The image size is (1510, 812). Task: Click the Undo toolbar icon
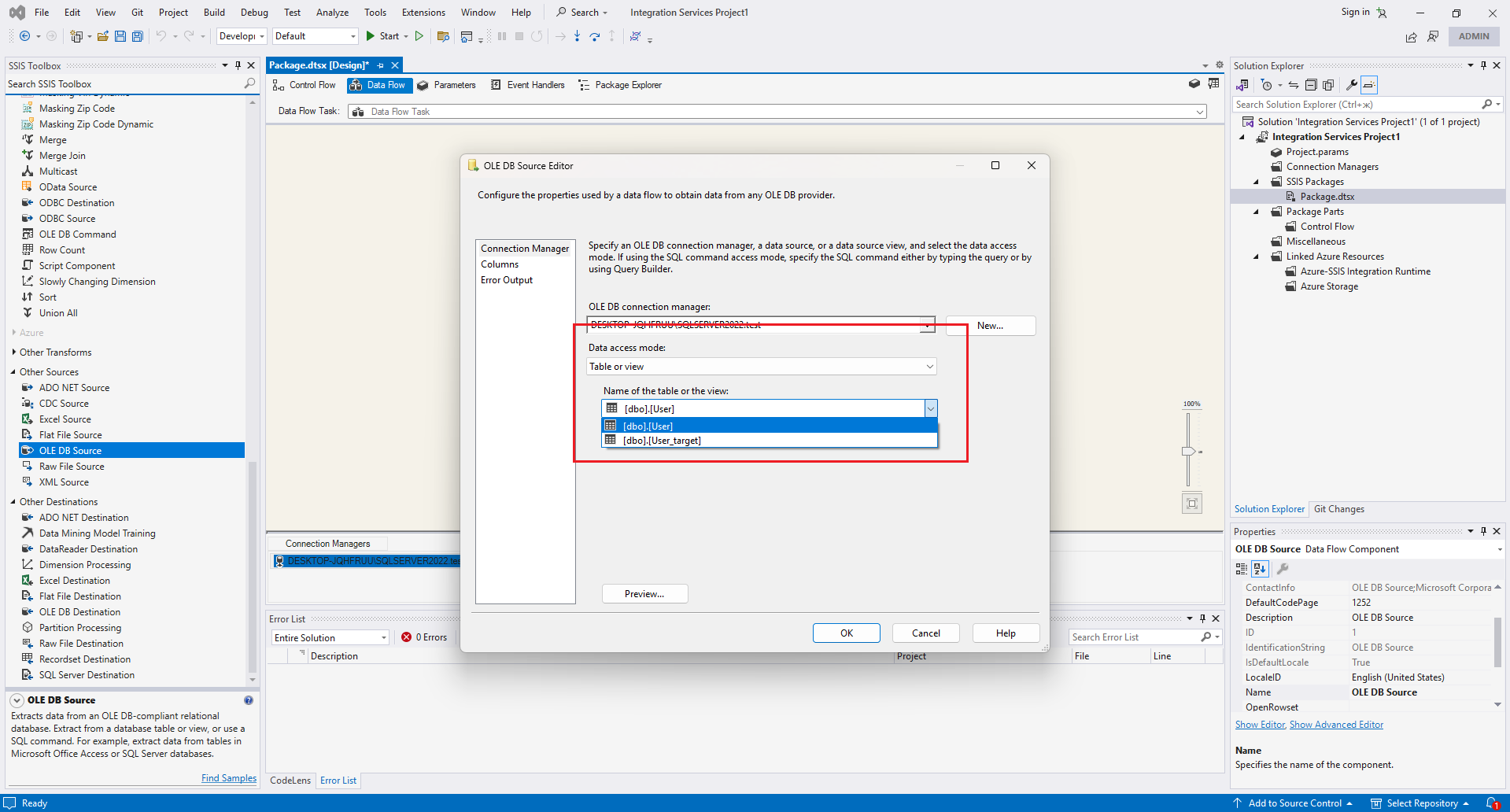161,36
